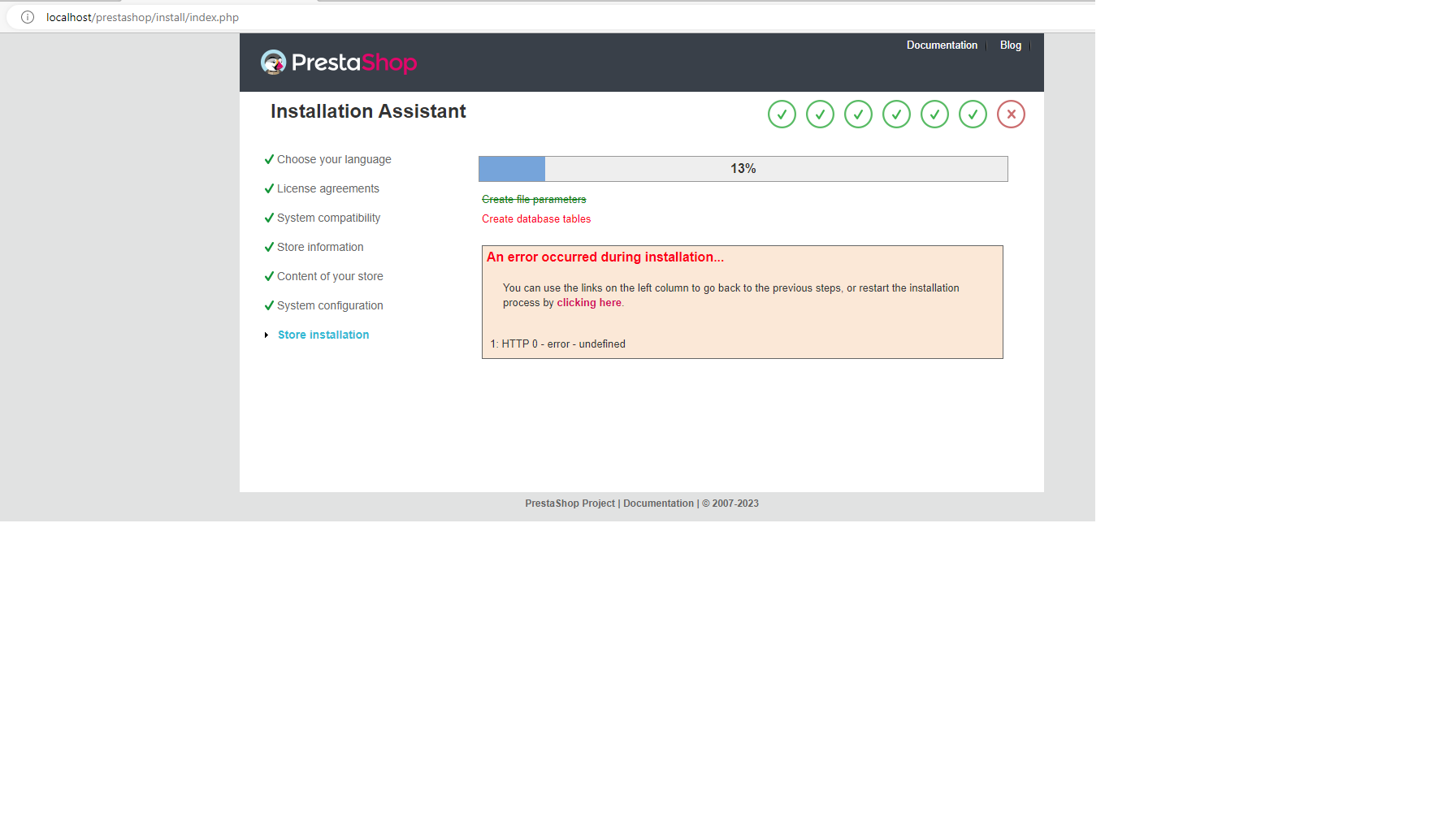Click the arrow bullet beside Store installation
Viewport: 1456px width, 830px height.
(266, 335)
